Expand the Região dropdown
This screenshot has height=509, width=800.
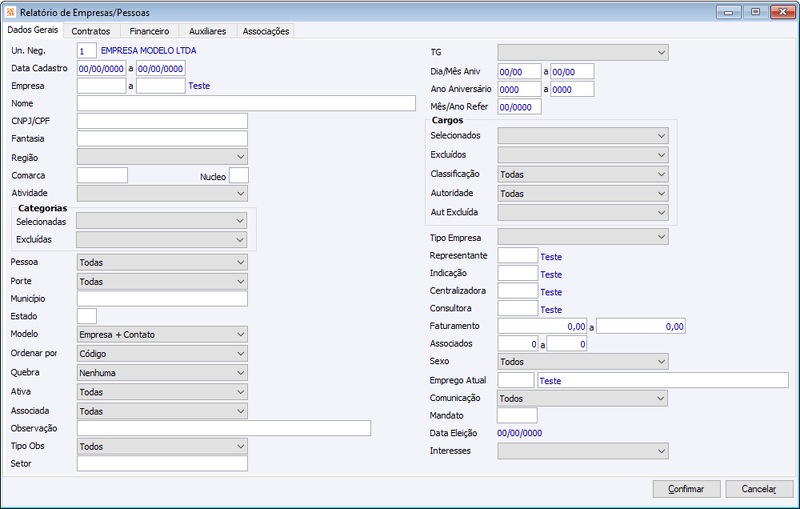[162, 157]
